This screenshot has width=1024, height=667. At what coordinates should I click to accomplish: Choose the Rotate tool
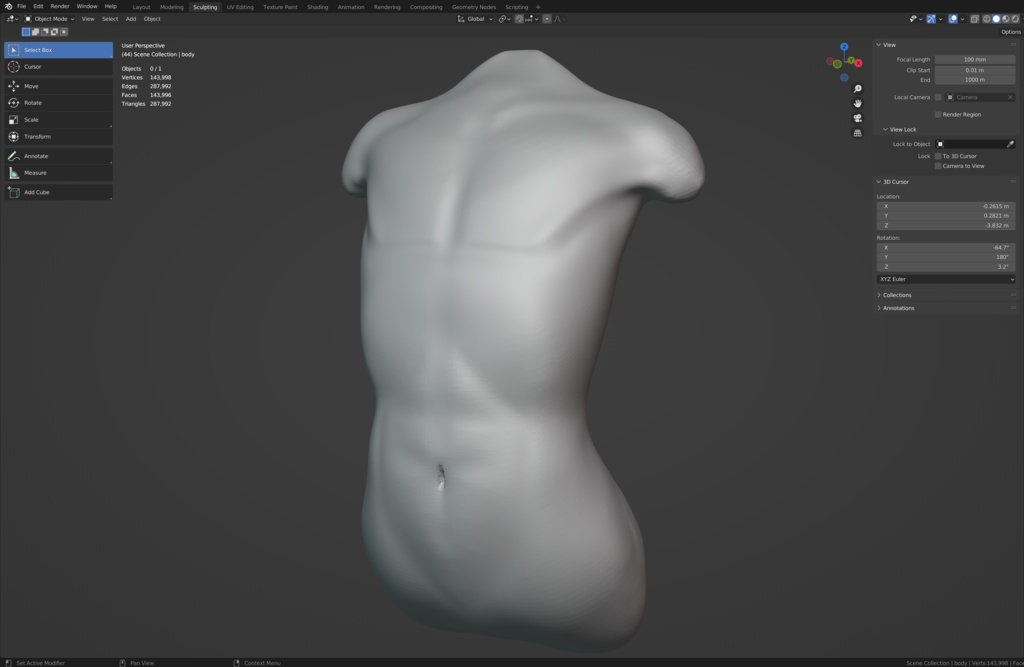(x=58, y=103)
